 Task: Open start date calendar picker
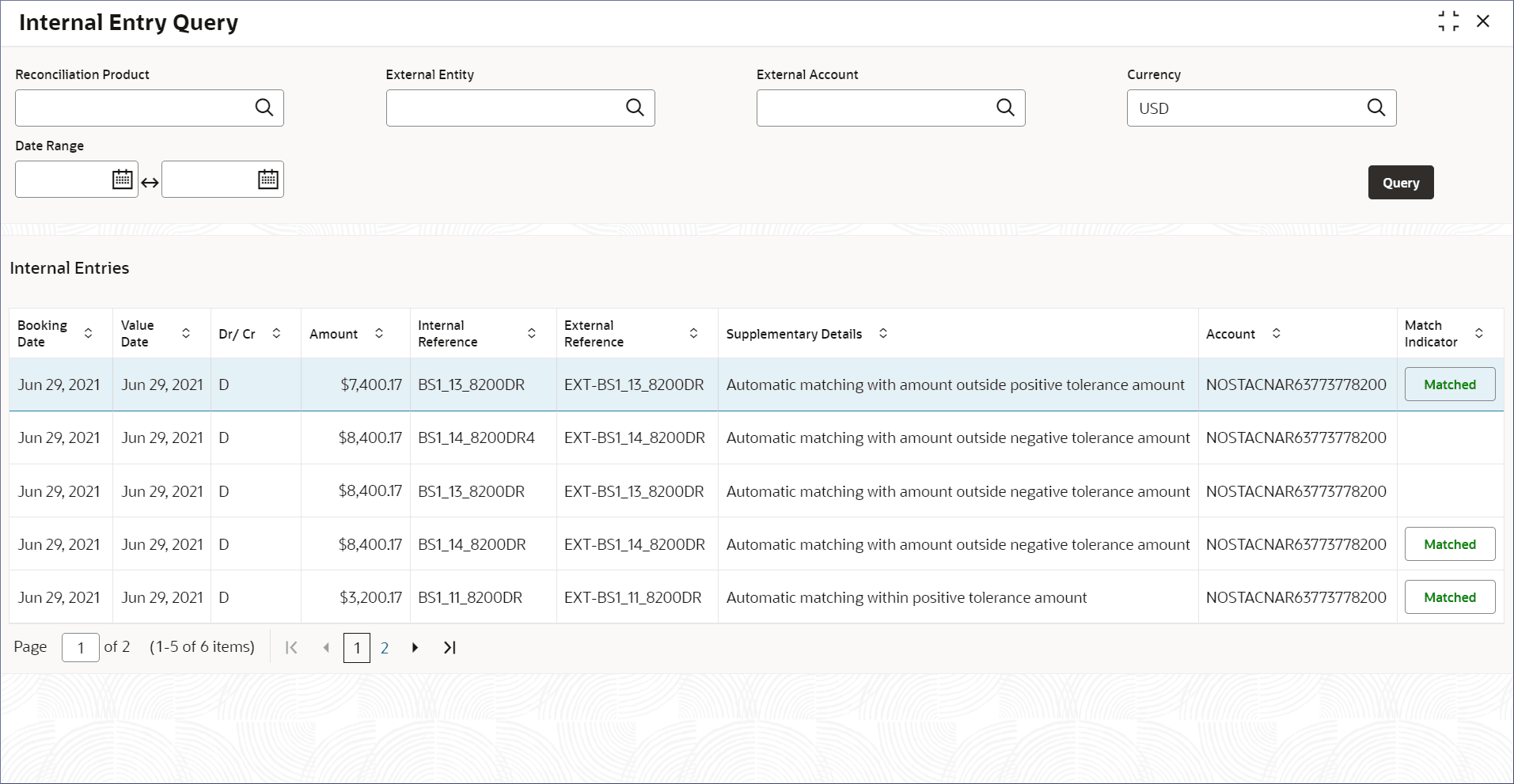click(x=122, y=180)
